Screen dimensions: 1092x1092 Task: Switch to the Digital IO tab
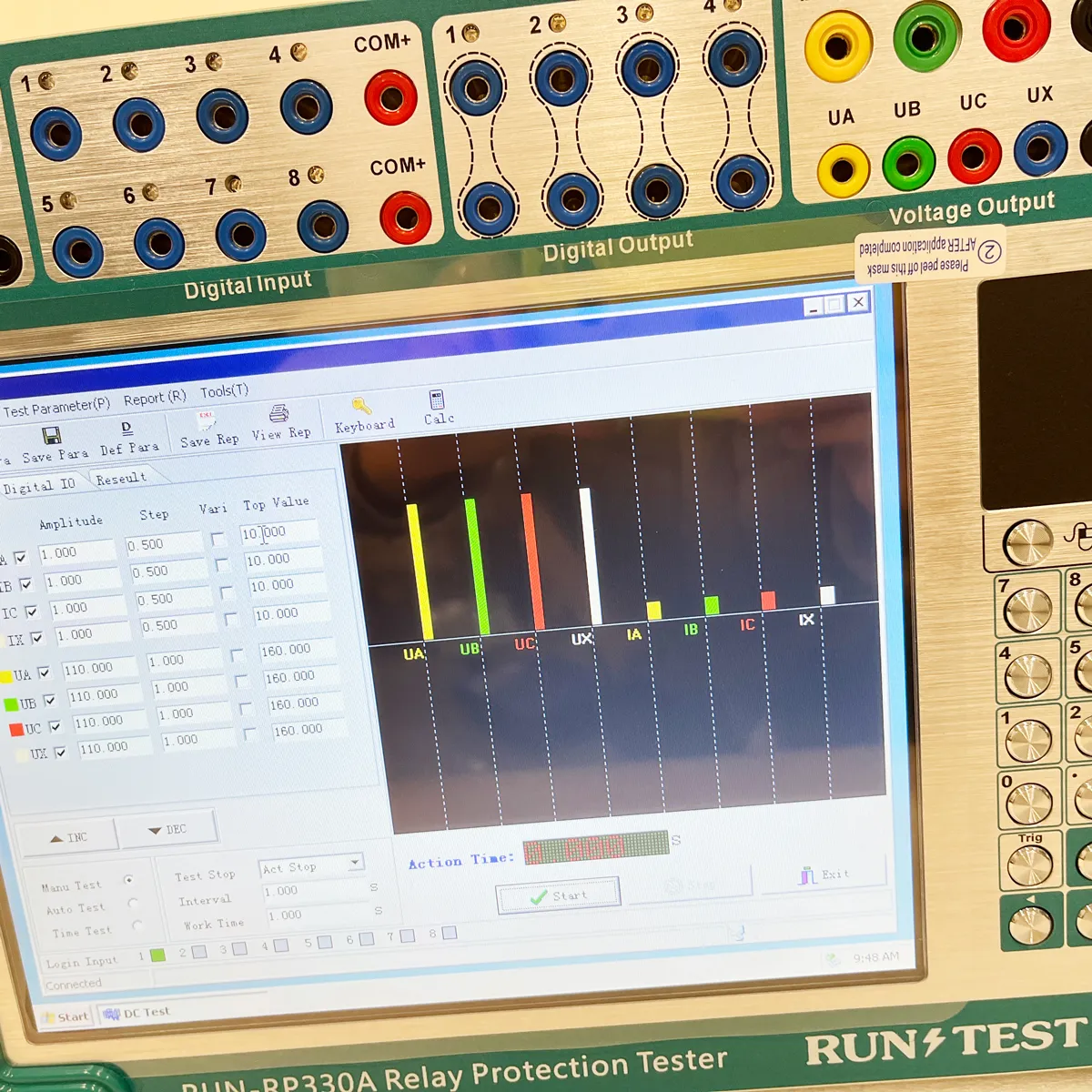(x=40, y=486)
